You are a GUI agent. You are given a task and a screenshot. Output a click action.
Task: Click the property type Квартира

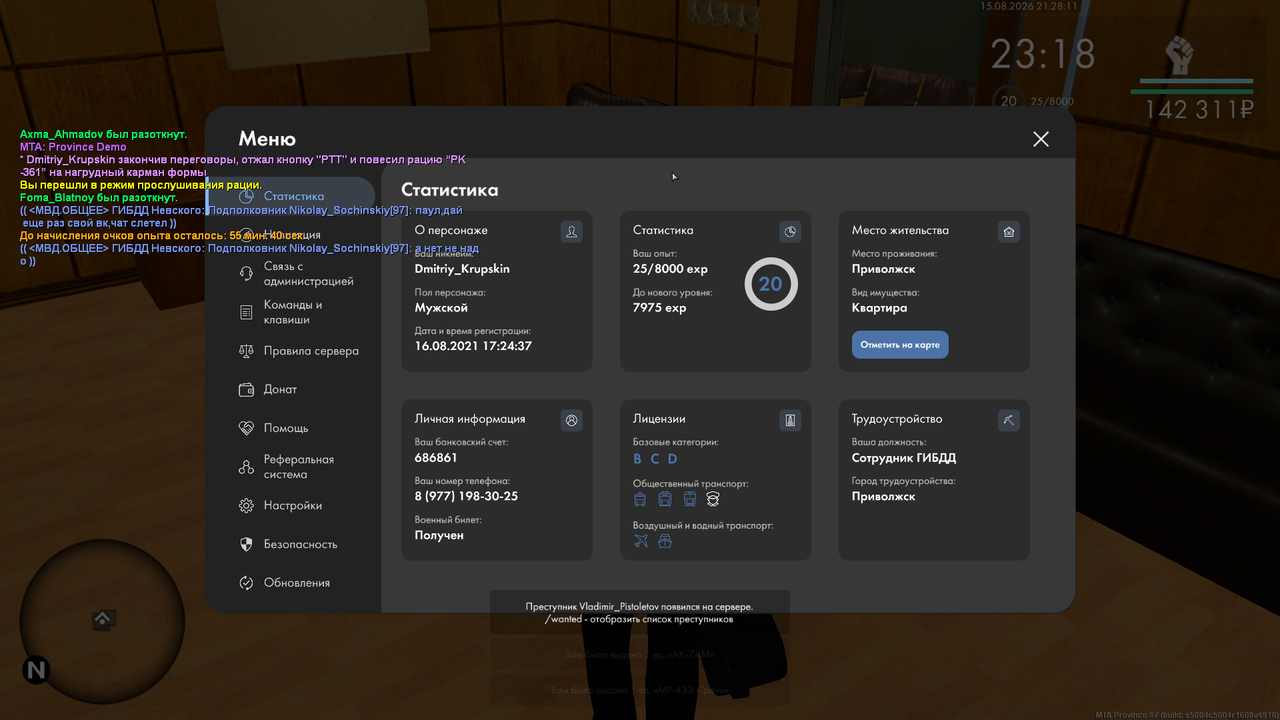(x=880, y=308)
